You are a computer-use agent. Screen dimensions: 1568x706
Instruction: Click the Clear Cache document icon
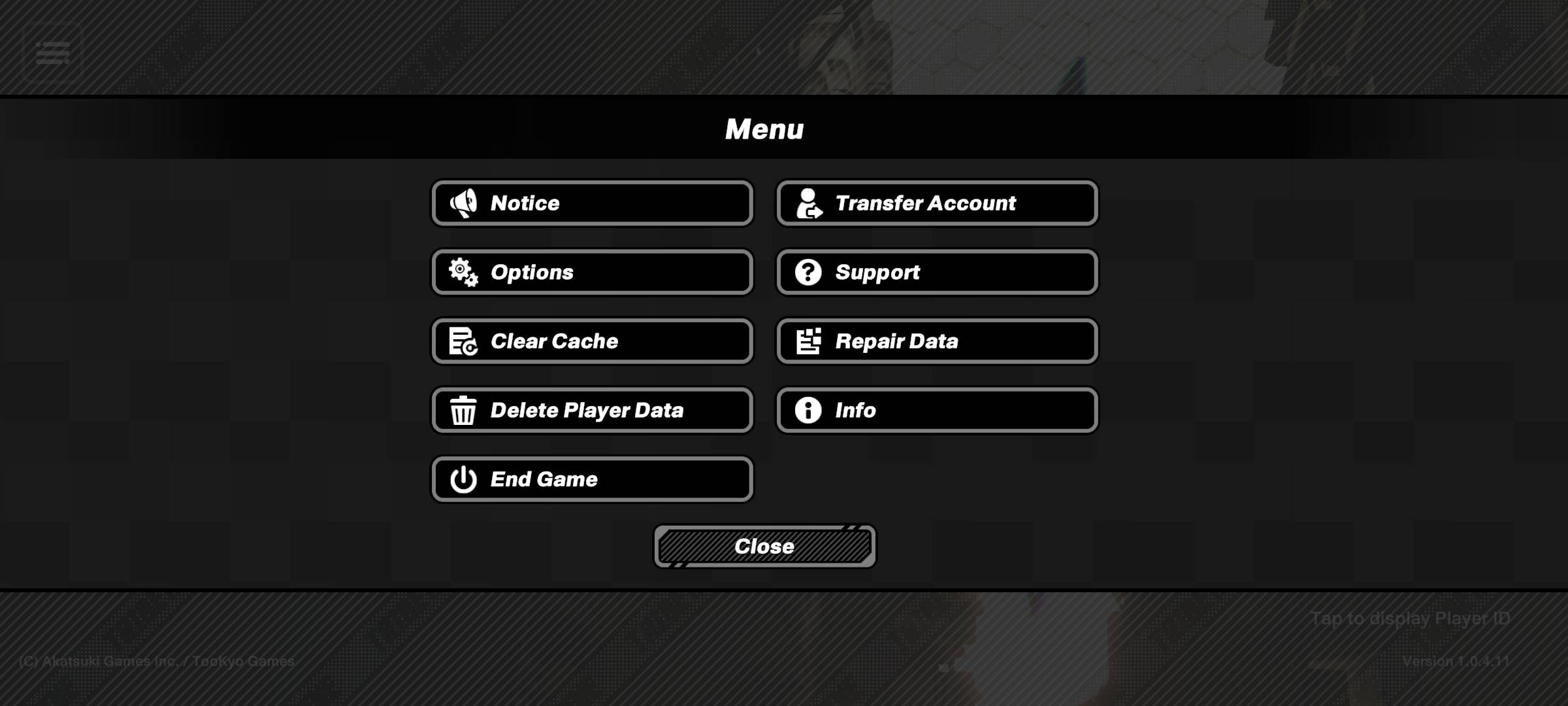click(x=462, y=341)
